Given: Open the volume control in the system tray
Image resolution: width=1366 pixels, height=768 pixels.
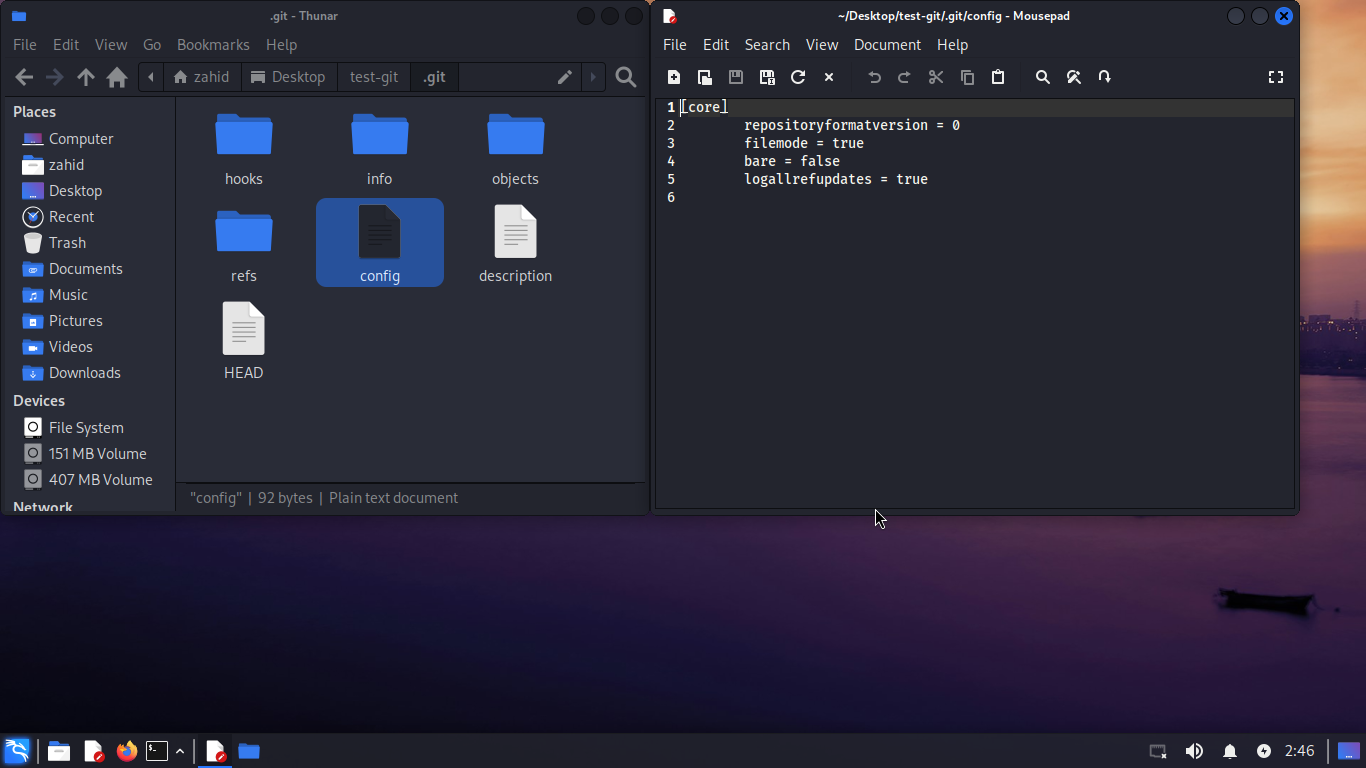Looking at the screenshot, I should [x=1194, y=751].
